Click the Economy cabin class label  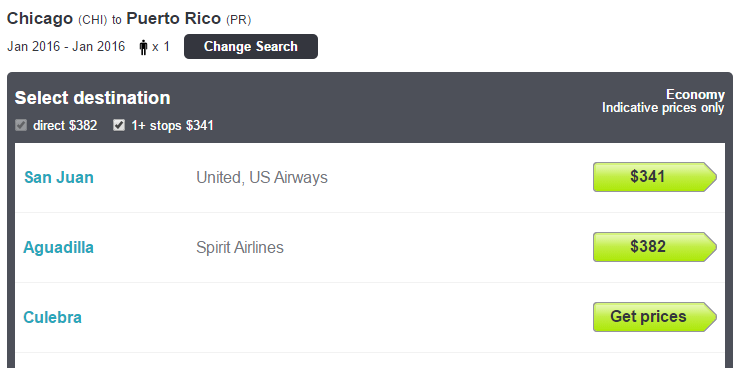click(695, 95)
